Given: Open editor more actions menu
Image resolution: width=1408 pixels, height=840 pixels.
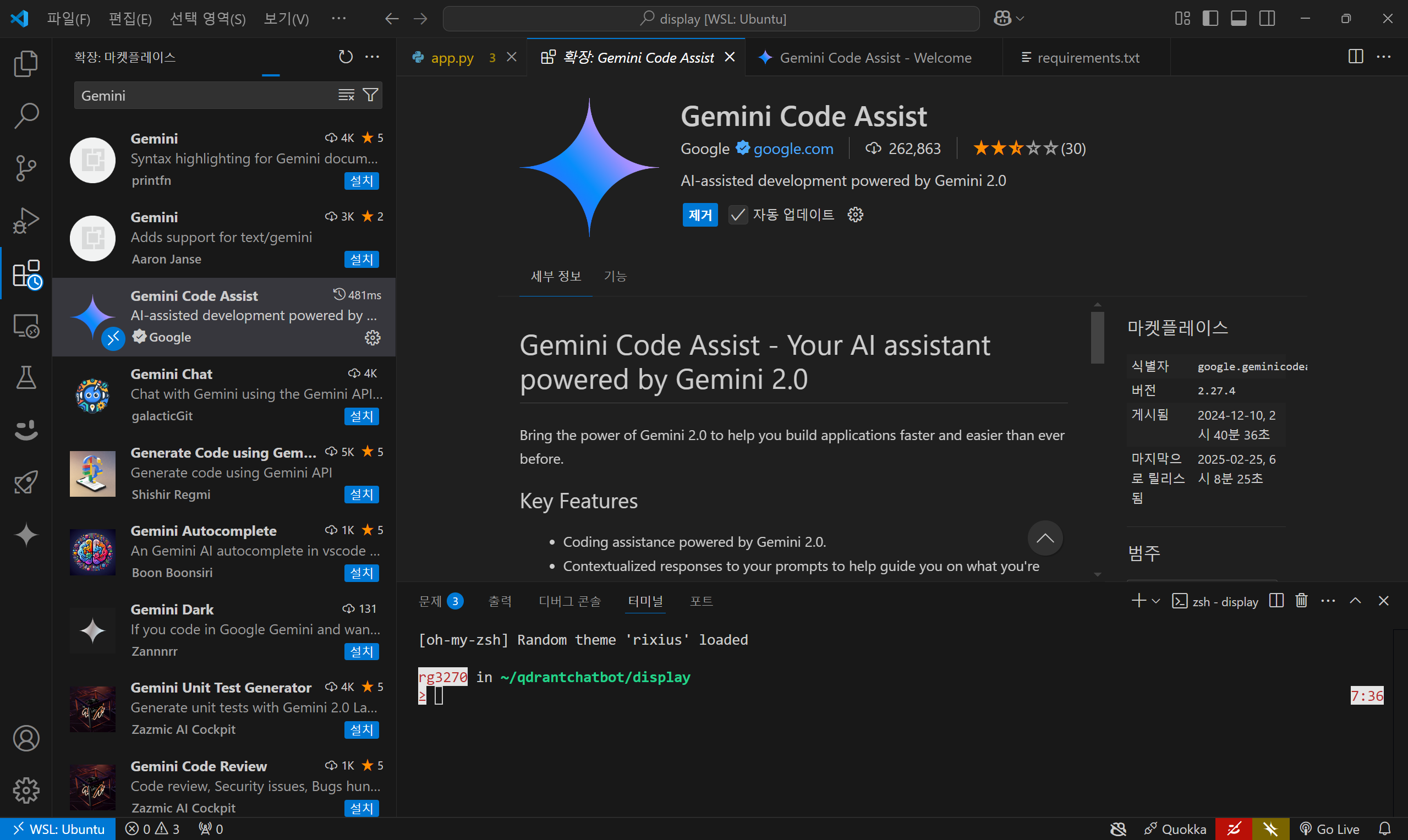Looking at the screenshot, I should point(1384,57).
